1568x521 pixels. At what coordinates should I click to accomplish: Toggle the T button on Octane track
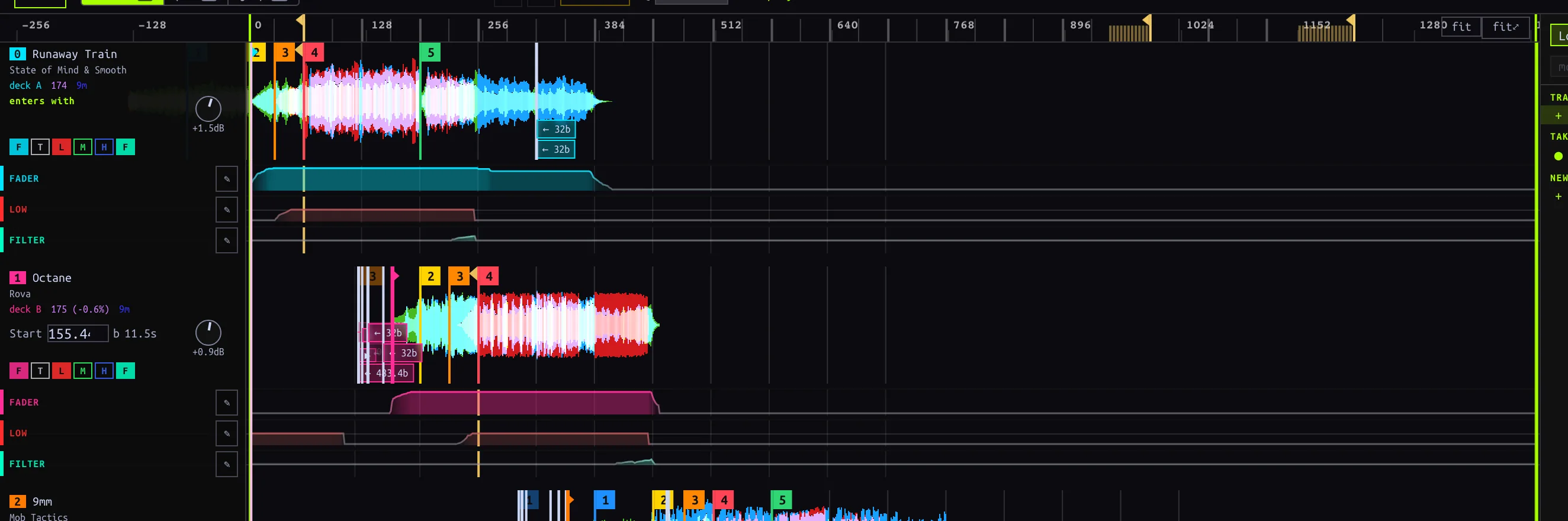pos(40,371)
